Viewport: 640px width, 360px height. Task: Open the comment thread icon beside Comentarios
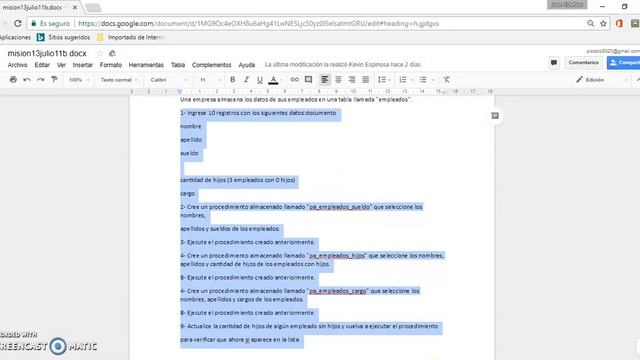(554, 62)
